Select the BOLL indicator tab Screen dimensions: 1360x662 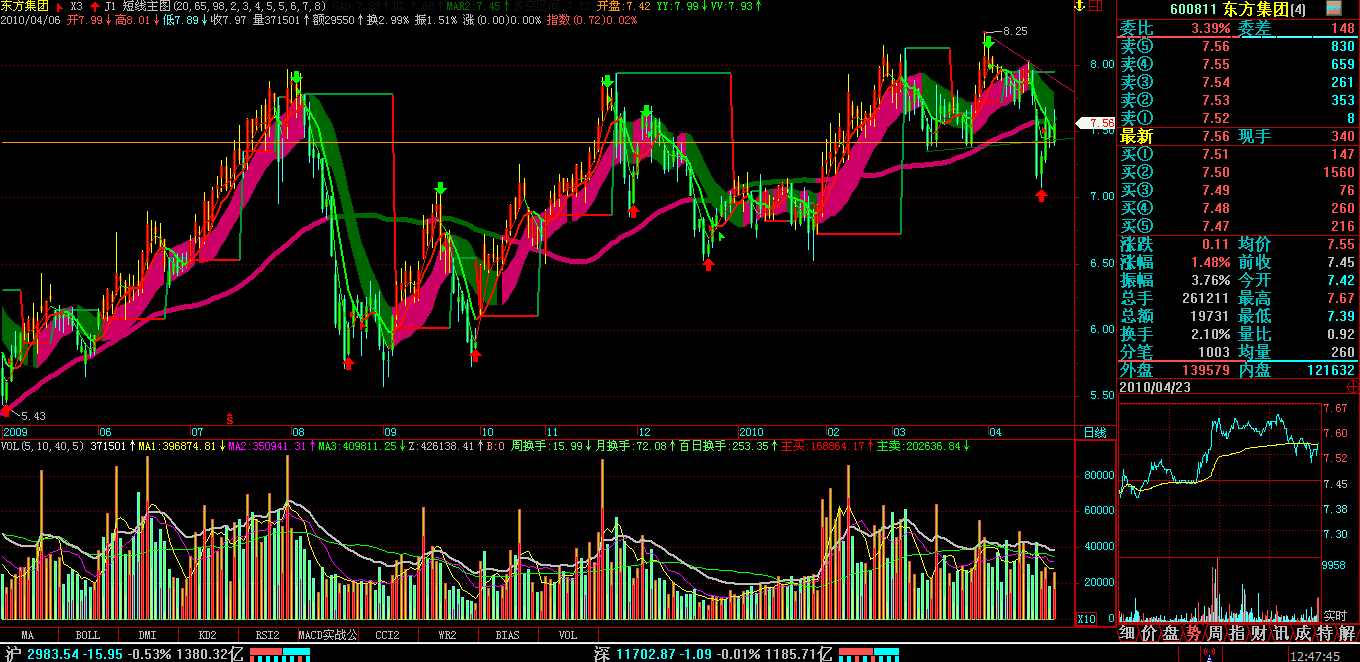pyautogui.click(x=88, y=634)
